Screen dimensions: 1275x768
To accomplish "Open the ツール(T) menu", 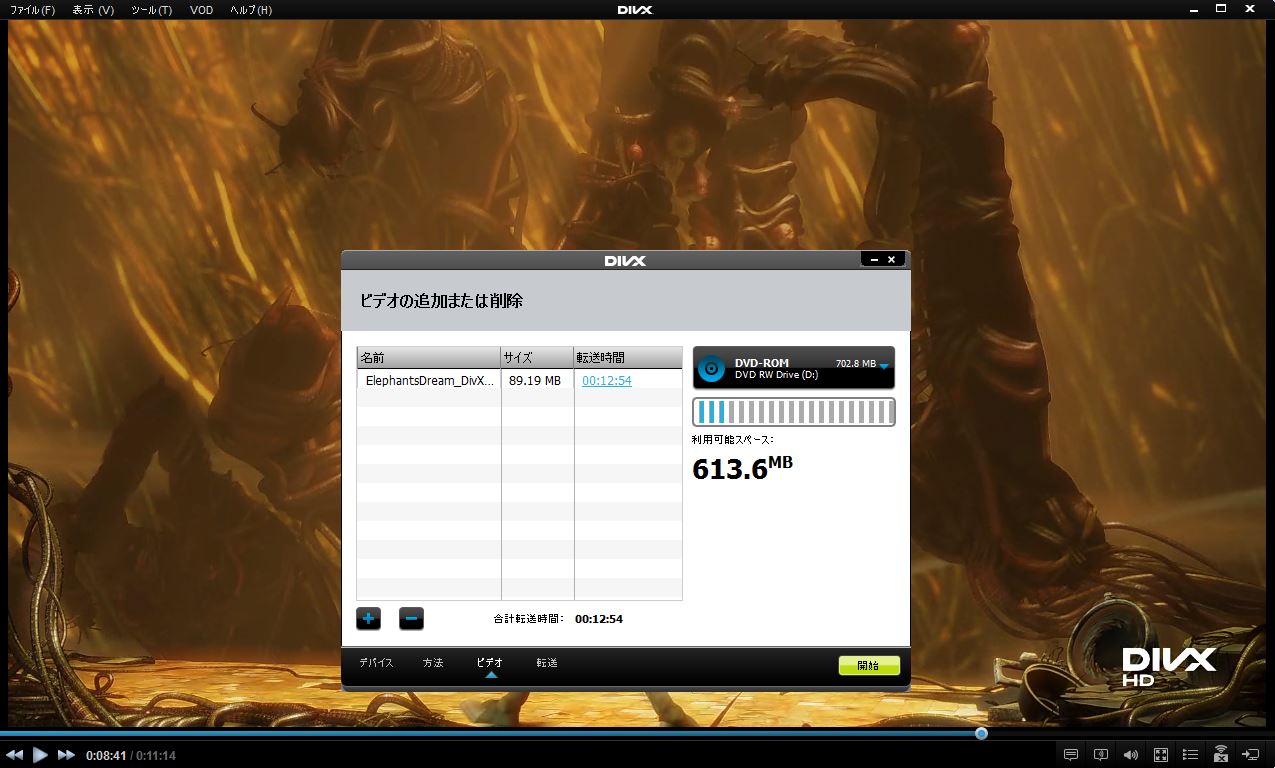I will tap(151, 10).
